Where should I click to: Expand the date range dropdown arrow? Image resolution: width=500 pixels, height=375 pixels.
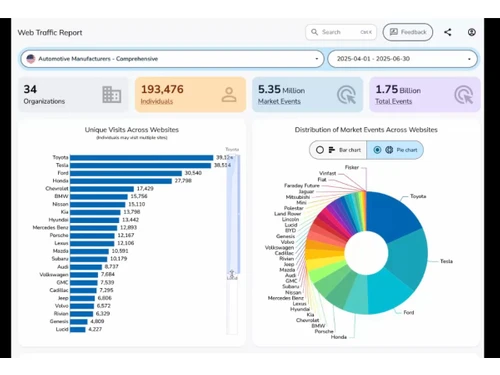point(469,59)
